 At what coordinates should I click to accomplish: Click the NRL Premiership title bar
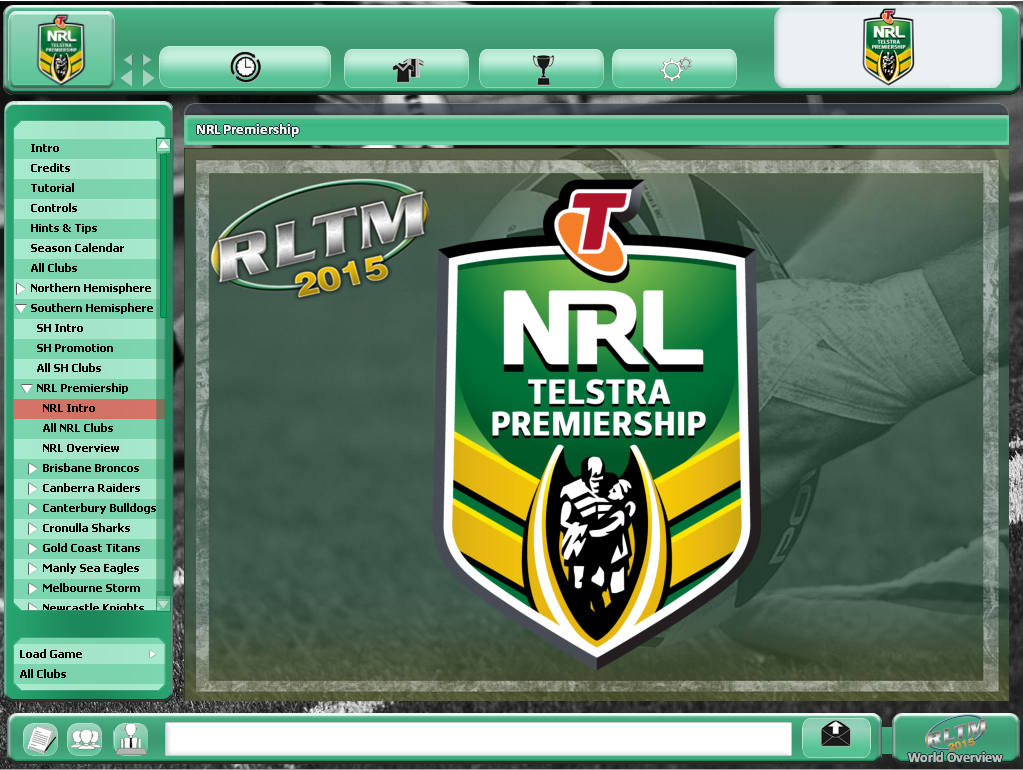tap(596, 129)
